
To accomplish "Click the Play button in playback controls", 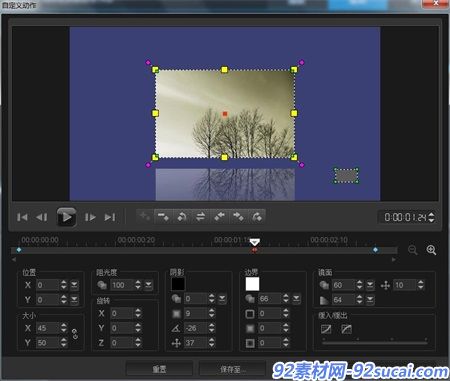I will 66,217.
